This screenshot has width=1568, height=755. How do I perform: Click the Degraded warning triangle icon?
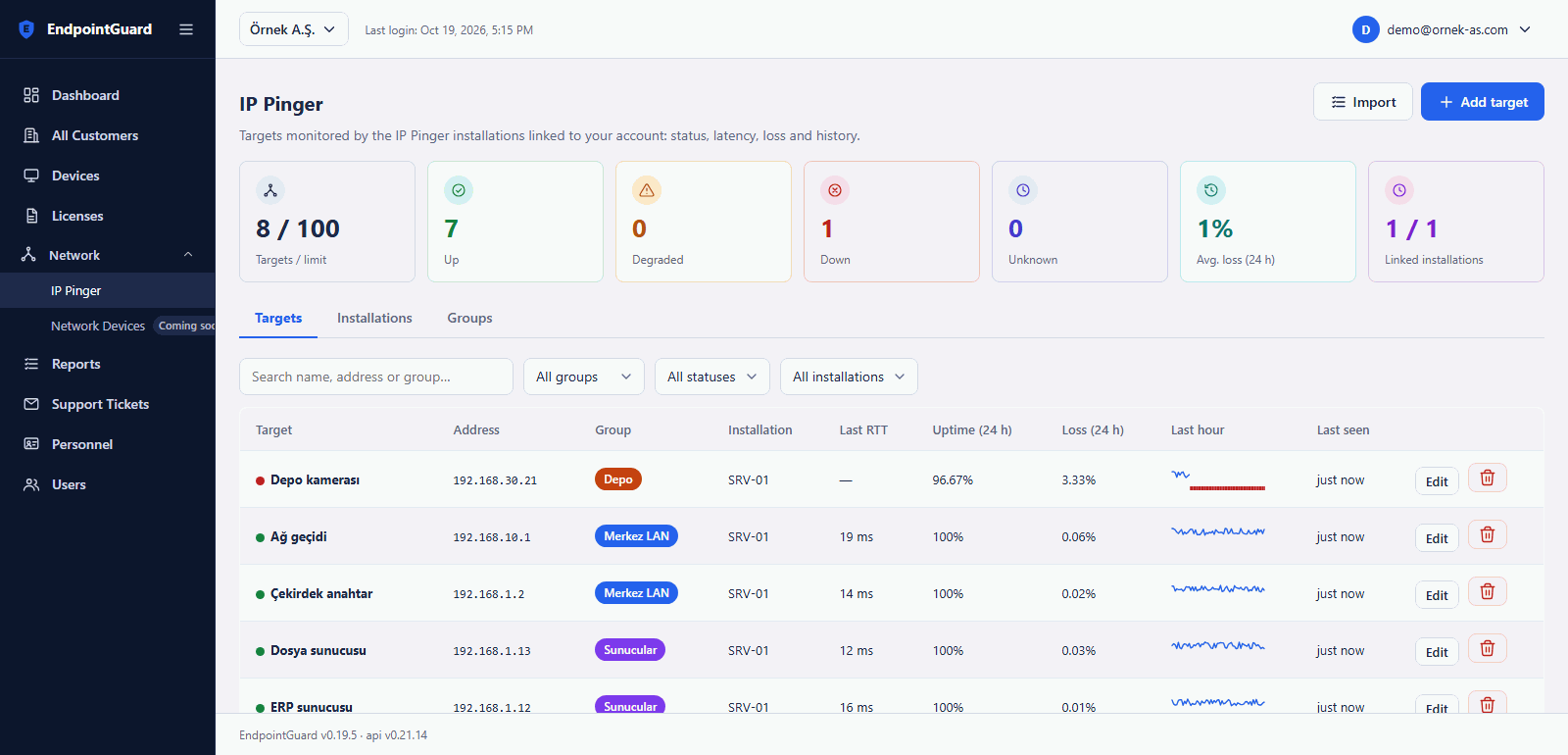click(647, 190)
